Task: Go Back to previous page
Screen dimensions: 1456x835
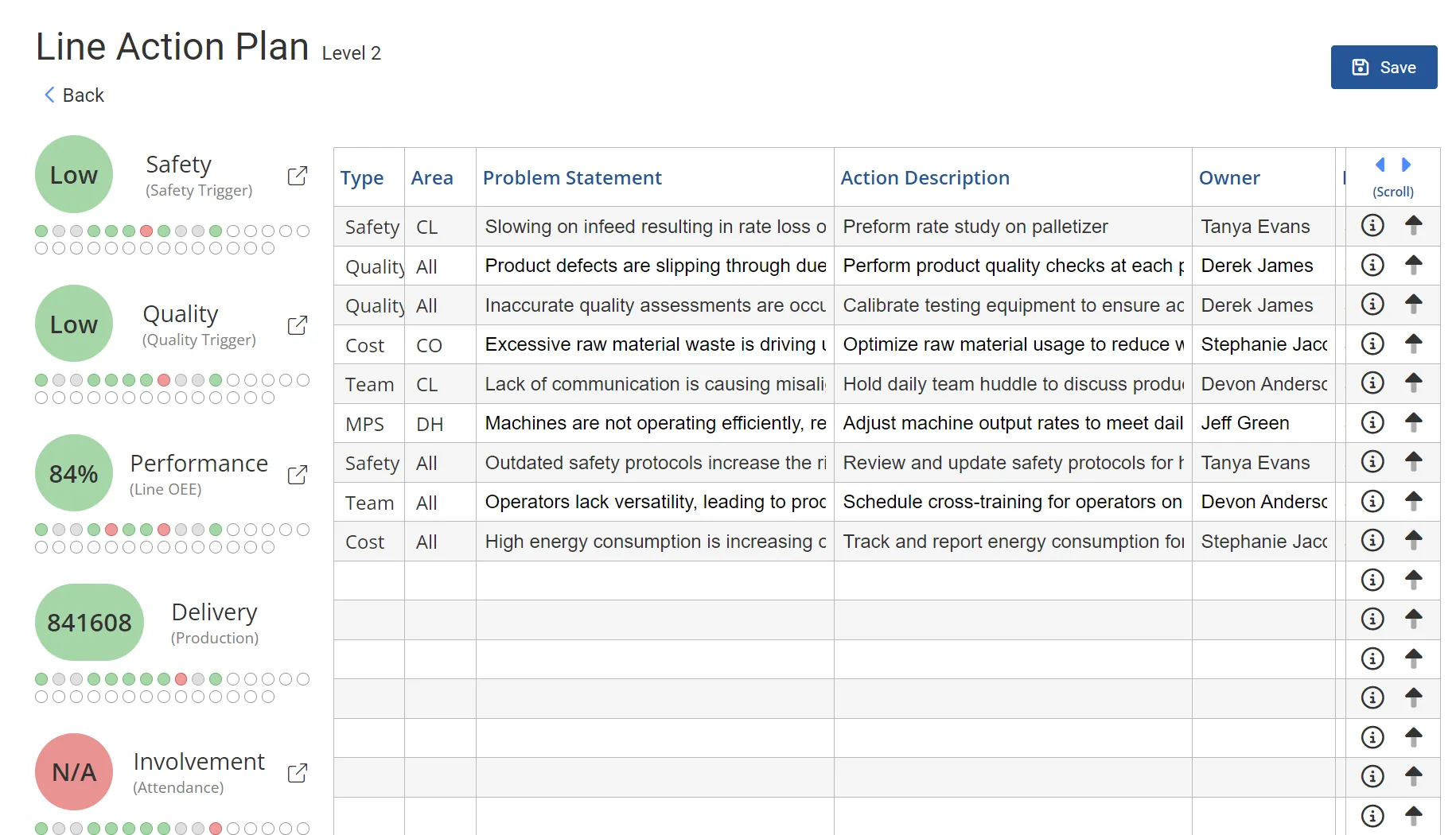Action: coord(74,95)
